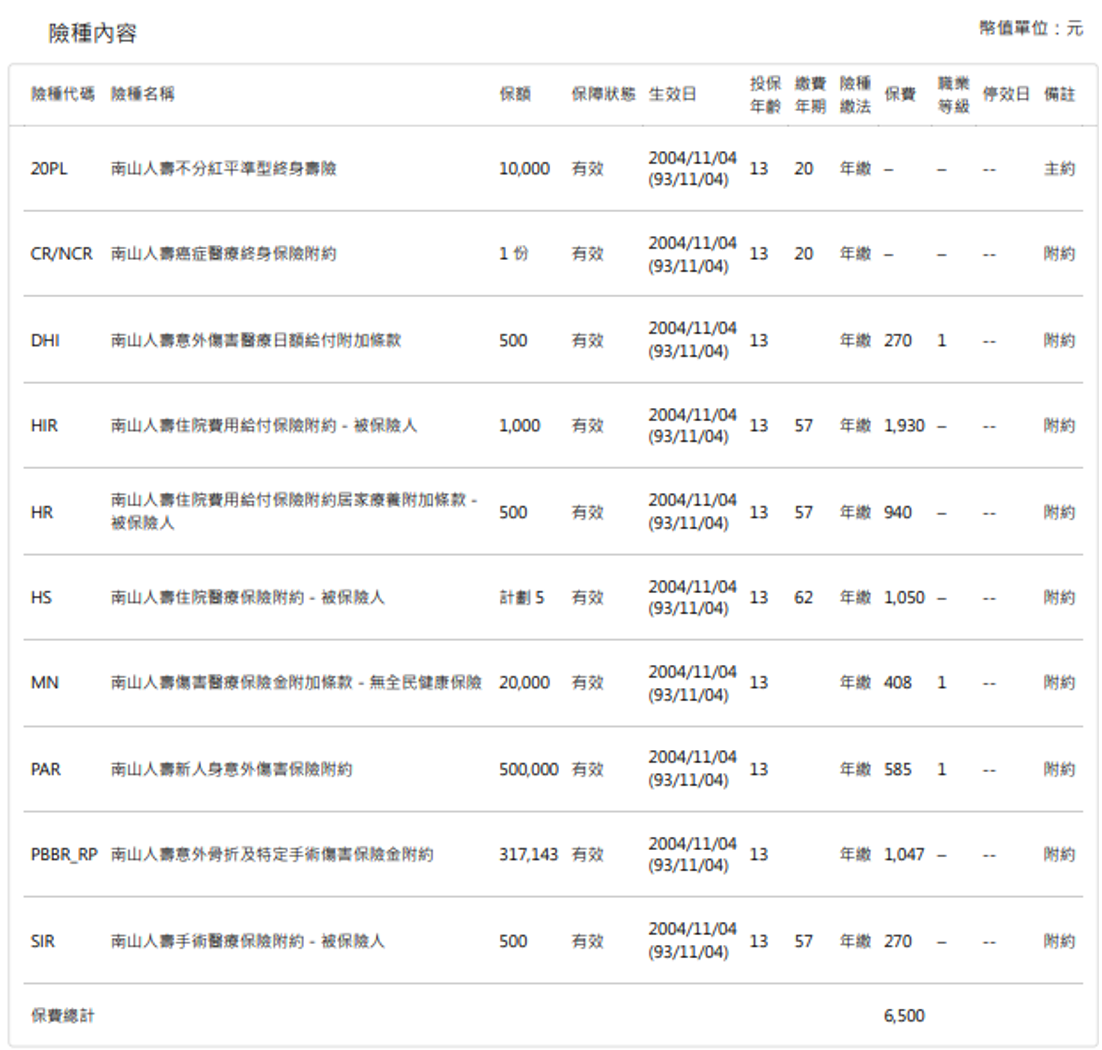
Task: Click the 險種內容 section heading
Action: (x=92, y=33)
